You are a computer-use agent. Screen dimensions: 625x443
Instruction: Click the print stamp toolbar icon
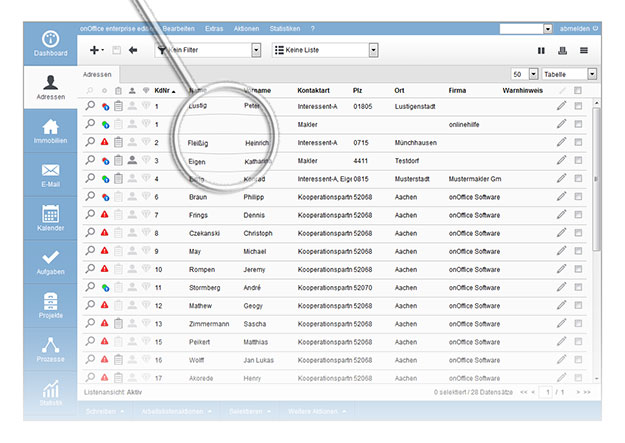(562, 50)
